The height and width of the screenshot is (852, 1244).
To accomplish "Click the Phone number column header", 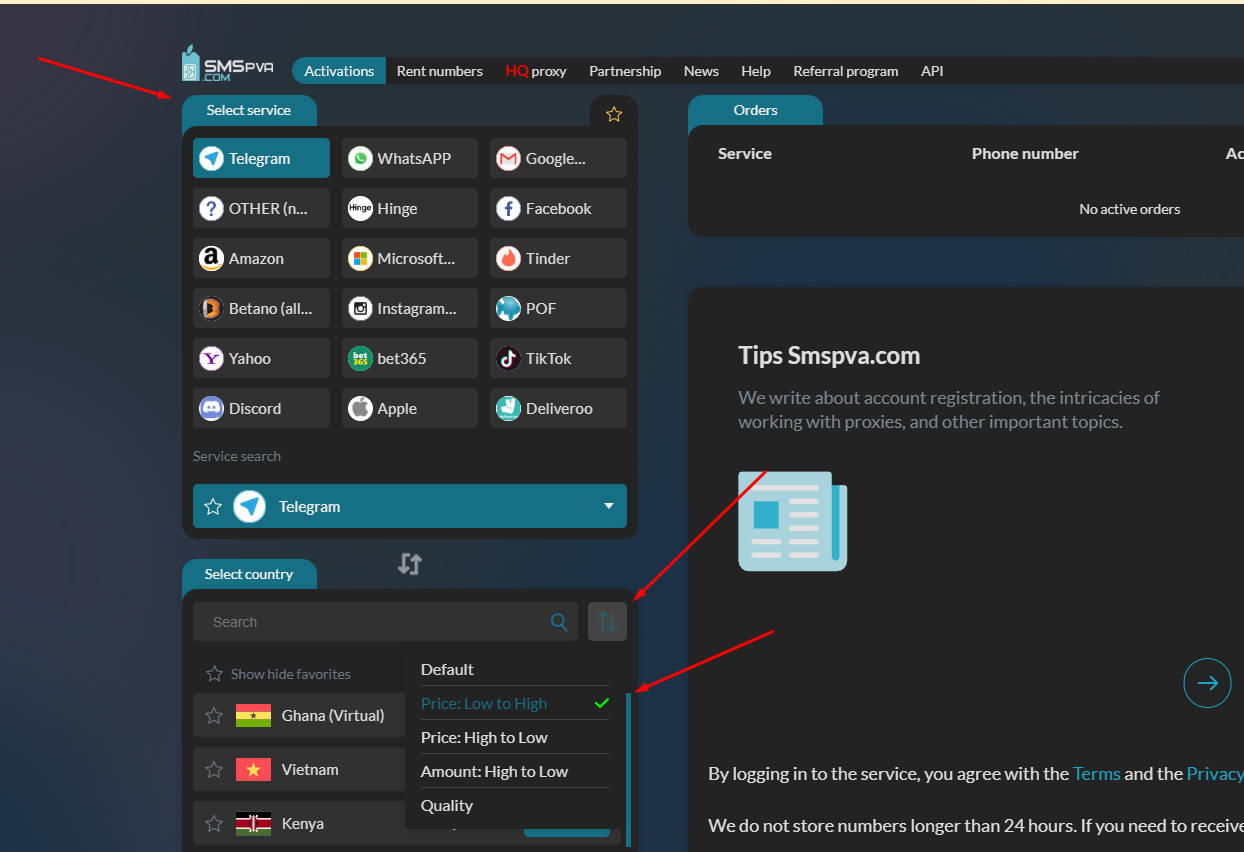I will (x=1025, y=153).
